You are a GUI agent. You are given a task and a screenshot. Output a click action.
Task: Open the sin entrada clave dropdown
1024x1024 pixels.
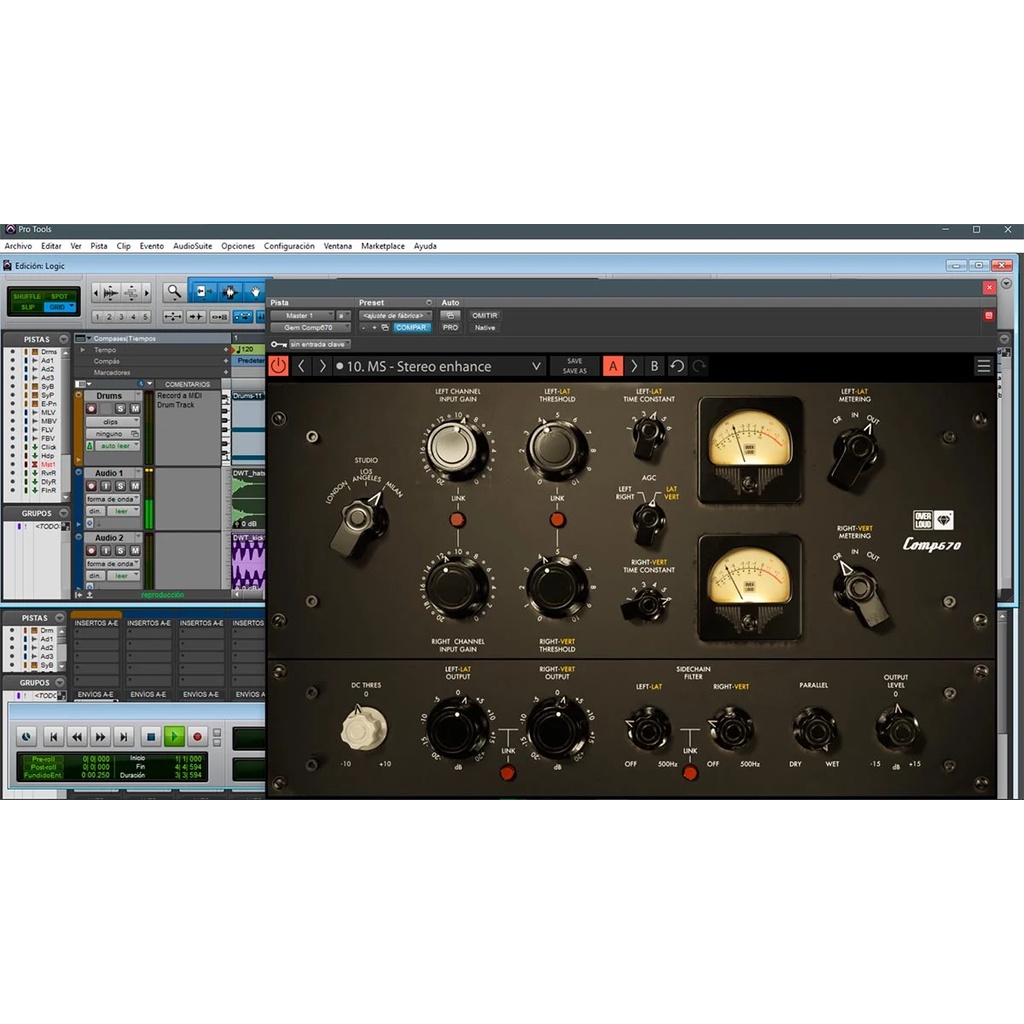(319, 344)
